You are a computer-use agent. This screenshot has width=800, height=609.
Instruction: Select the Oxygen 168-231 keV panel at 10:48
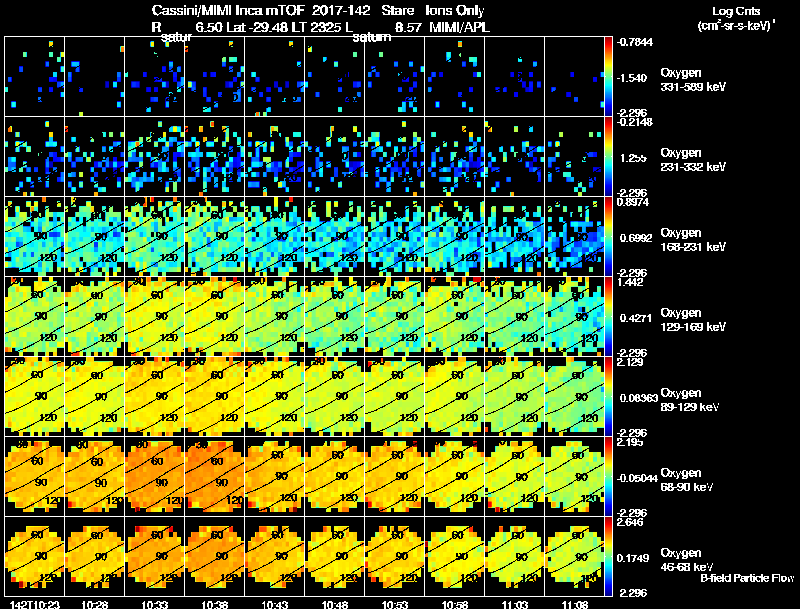pos(335,237)
